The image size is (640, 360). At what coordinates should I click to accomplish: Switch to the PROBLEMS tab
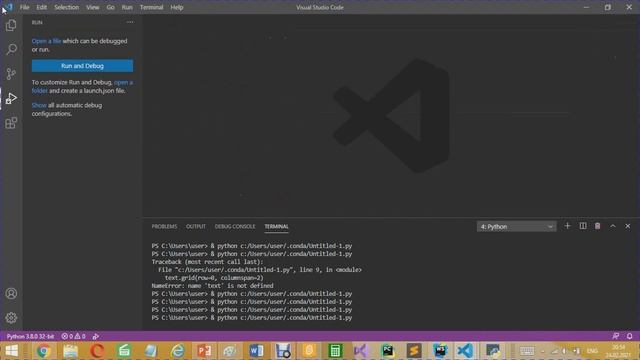164,227
